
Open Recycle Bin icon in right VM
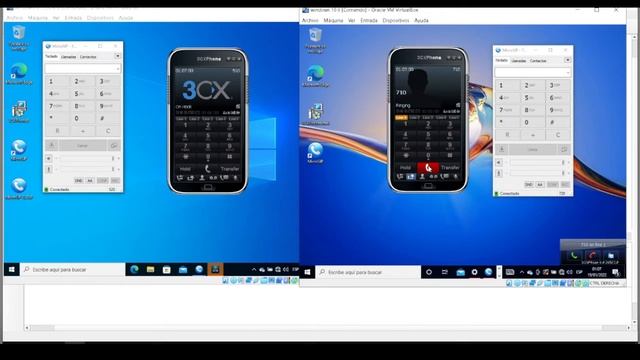[315, 40]
